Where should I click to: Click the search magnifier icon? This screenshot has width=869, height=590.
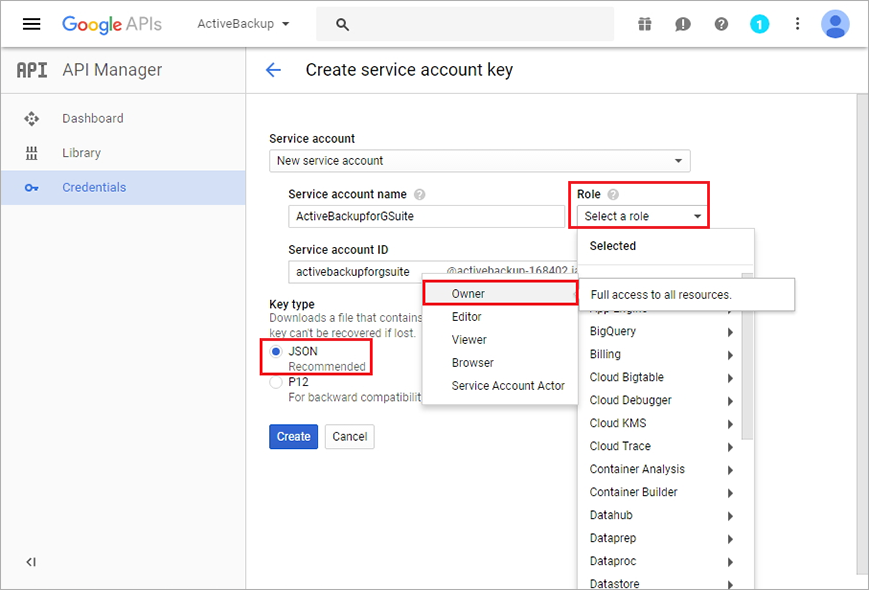point(343,24)
